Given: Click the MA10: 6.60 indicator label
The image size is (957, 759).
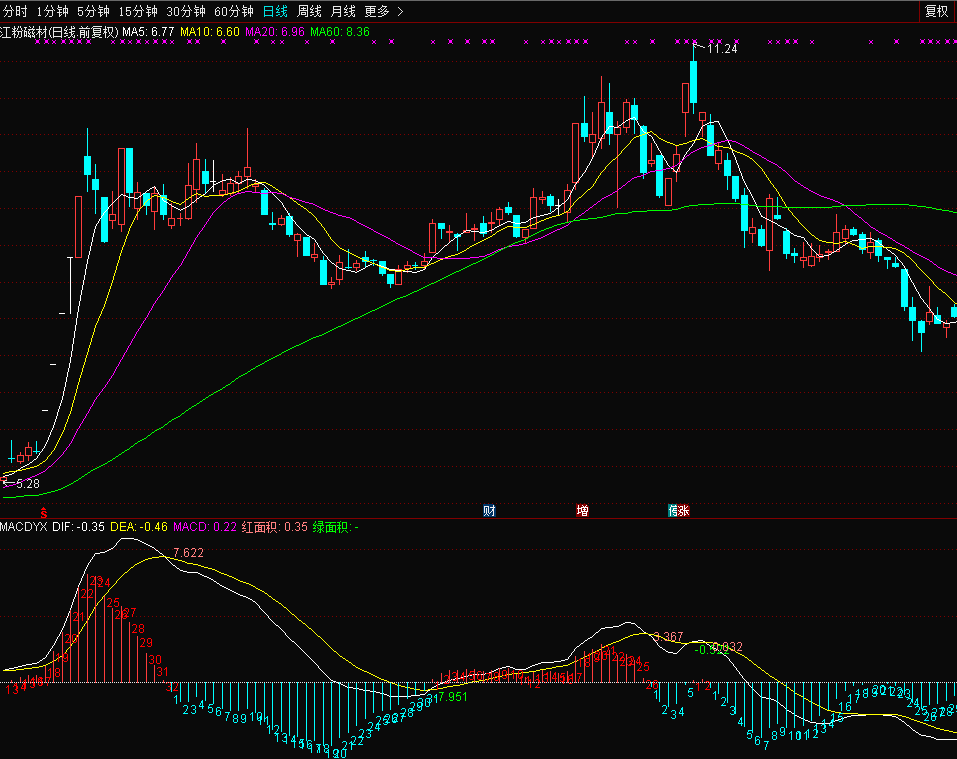Looking at the screenshot, I should pyautogui.click(x=210, y=32).
